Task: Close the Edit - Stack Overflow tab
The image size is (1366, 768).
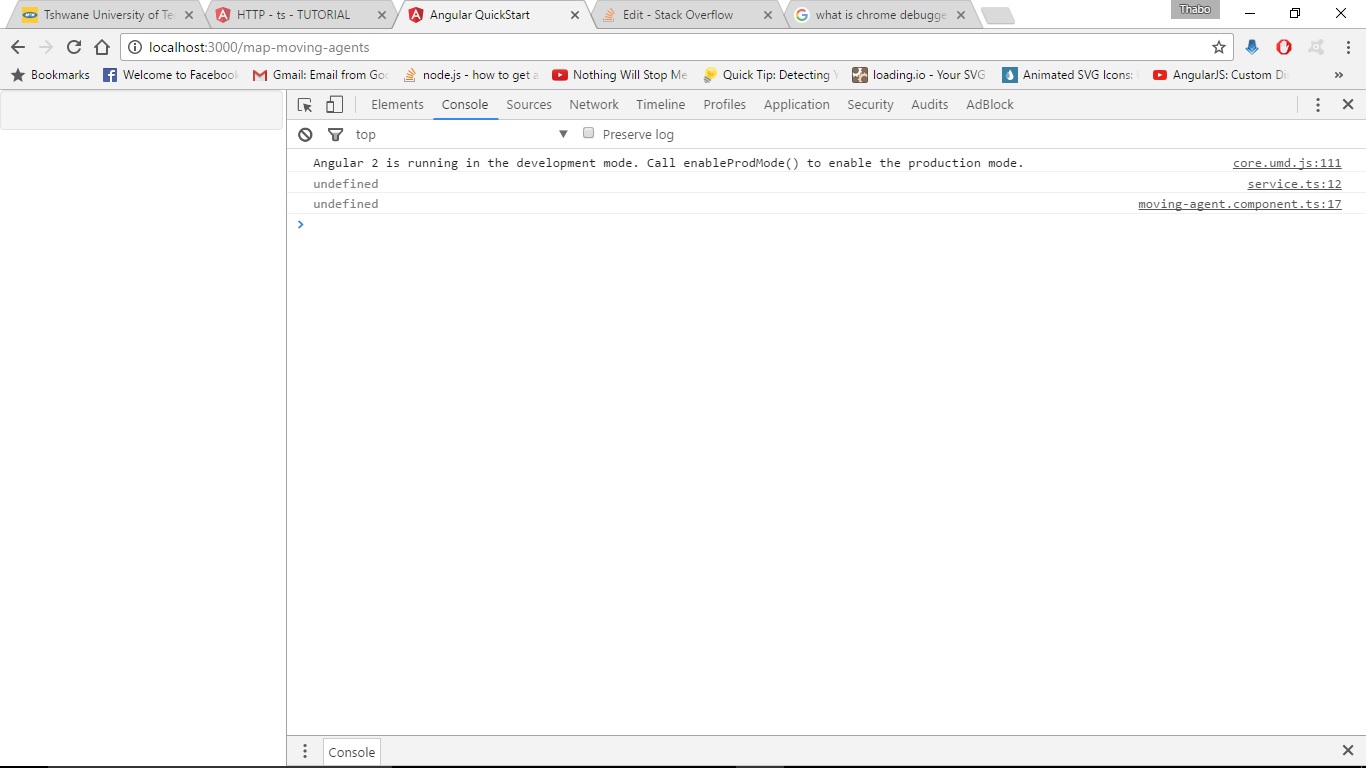Action: pyautogui.click(x=767, y=15)
